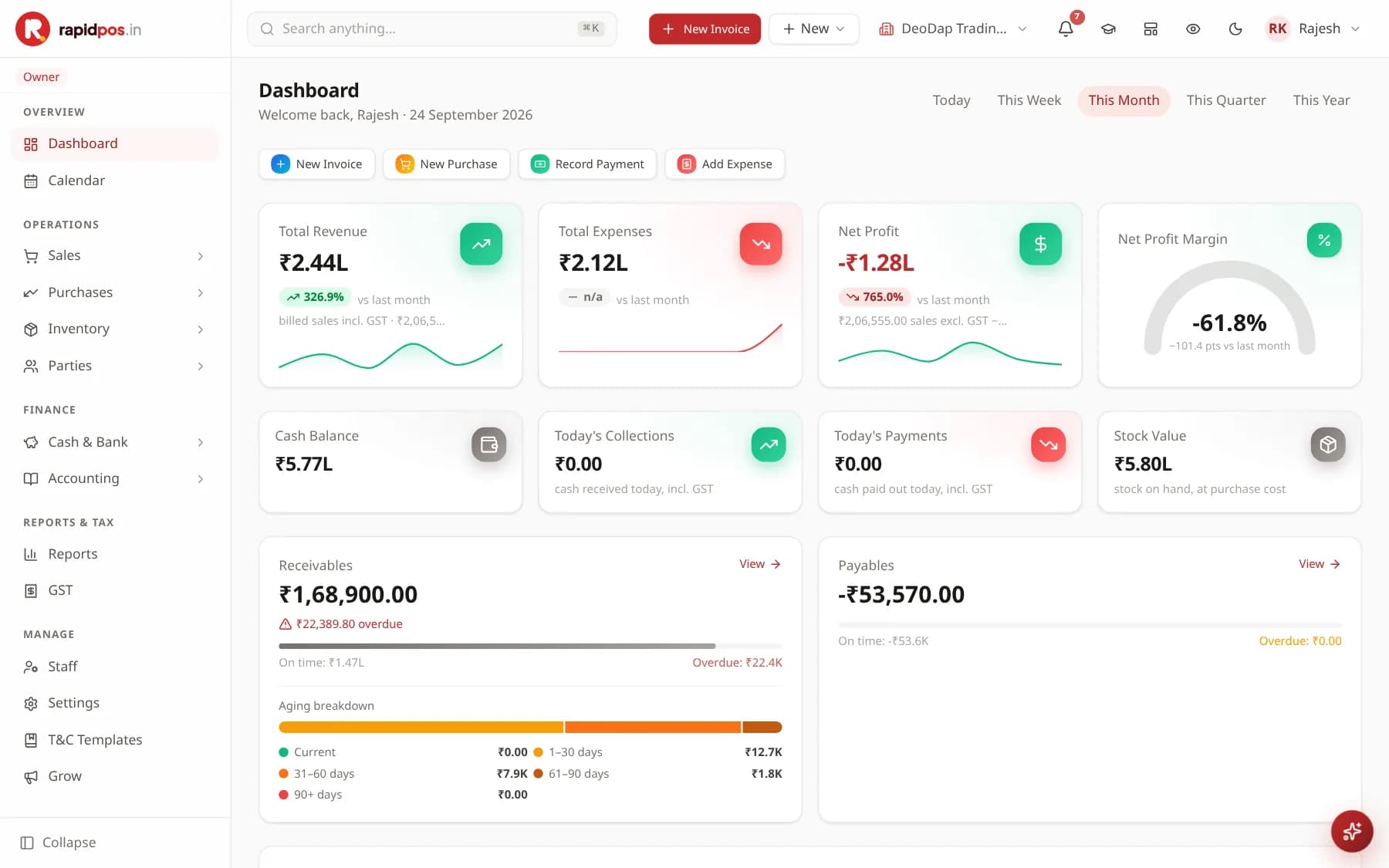Viewport: 1389px width, 868px height.
Task: Click the 61–90 days brown aging segment
Action: pos(762,727)
